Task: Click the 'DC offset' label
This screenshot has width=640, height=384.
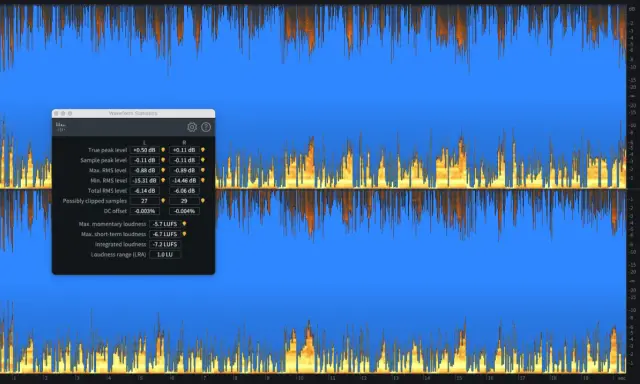Action: (116, 211)
